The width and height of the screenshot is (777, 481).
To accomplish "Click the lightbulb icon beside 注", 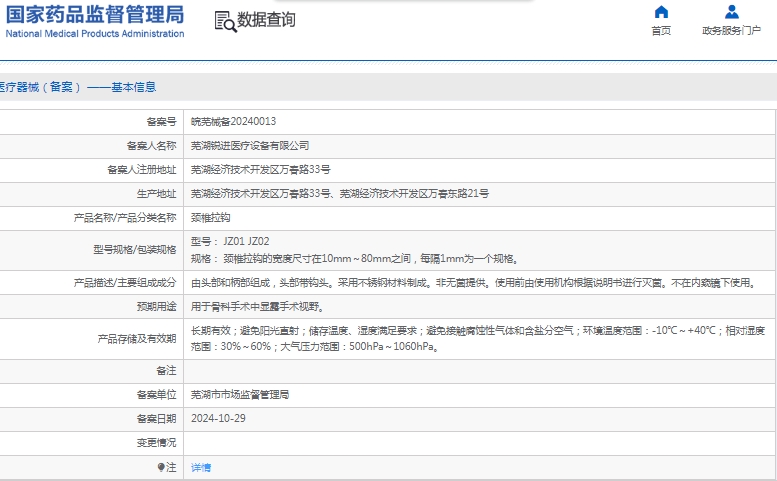I will (x=161, y=467).
